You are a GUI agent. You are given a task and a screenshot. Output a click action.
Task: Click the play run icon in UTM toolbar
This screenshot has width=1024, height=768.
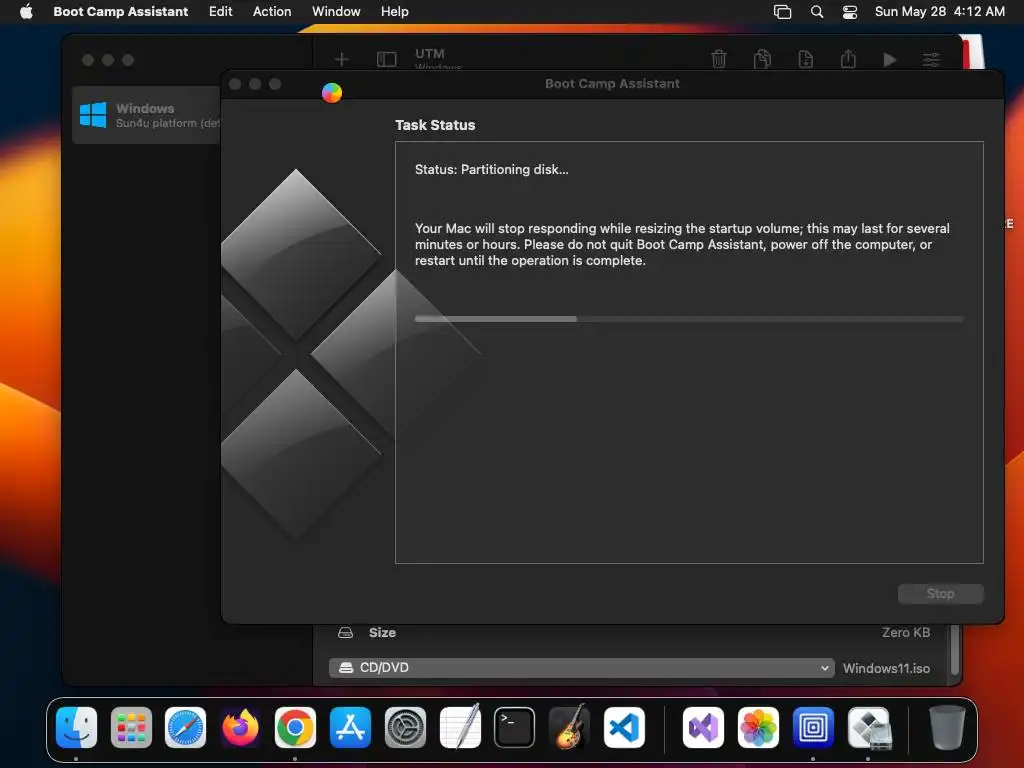click(x=889, y=59)
